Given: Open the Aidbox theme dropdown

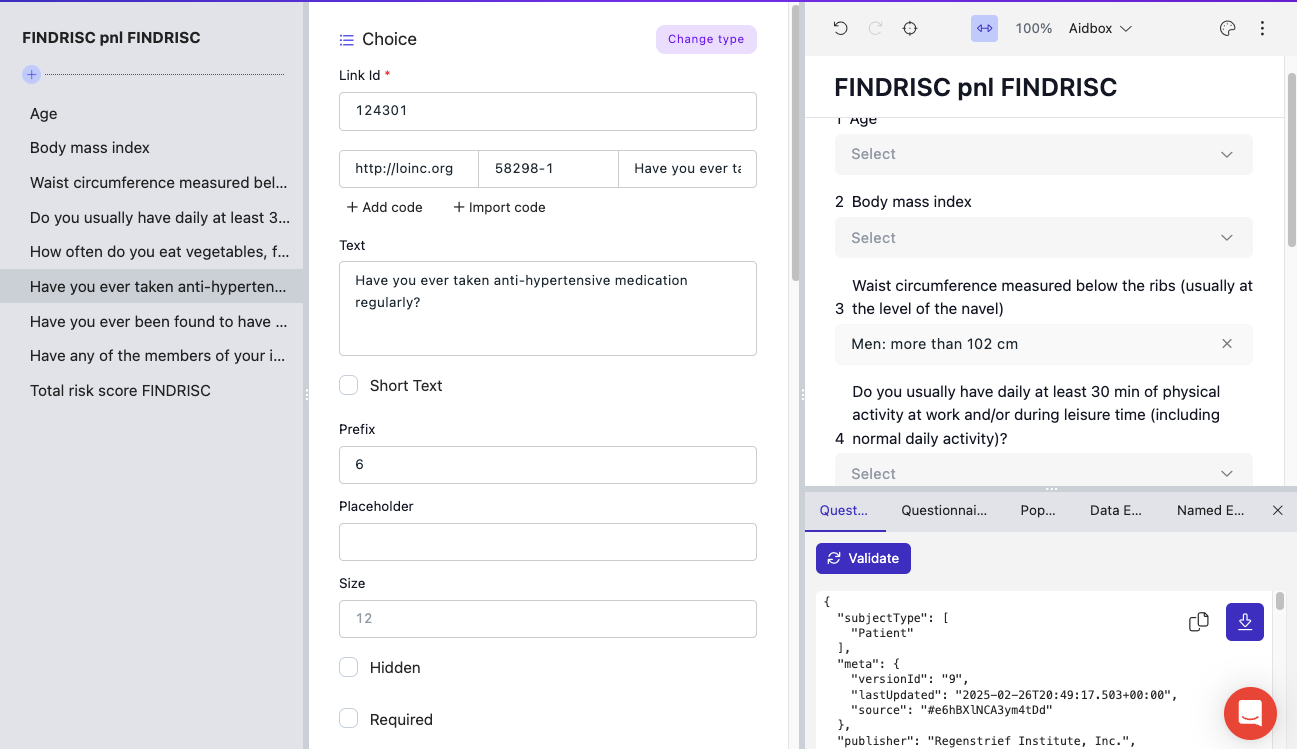Looking at the screenshot, I should pyautogui.click(x=1100, y=29).
